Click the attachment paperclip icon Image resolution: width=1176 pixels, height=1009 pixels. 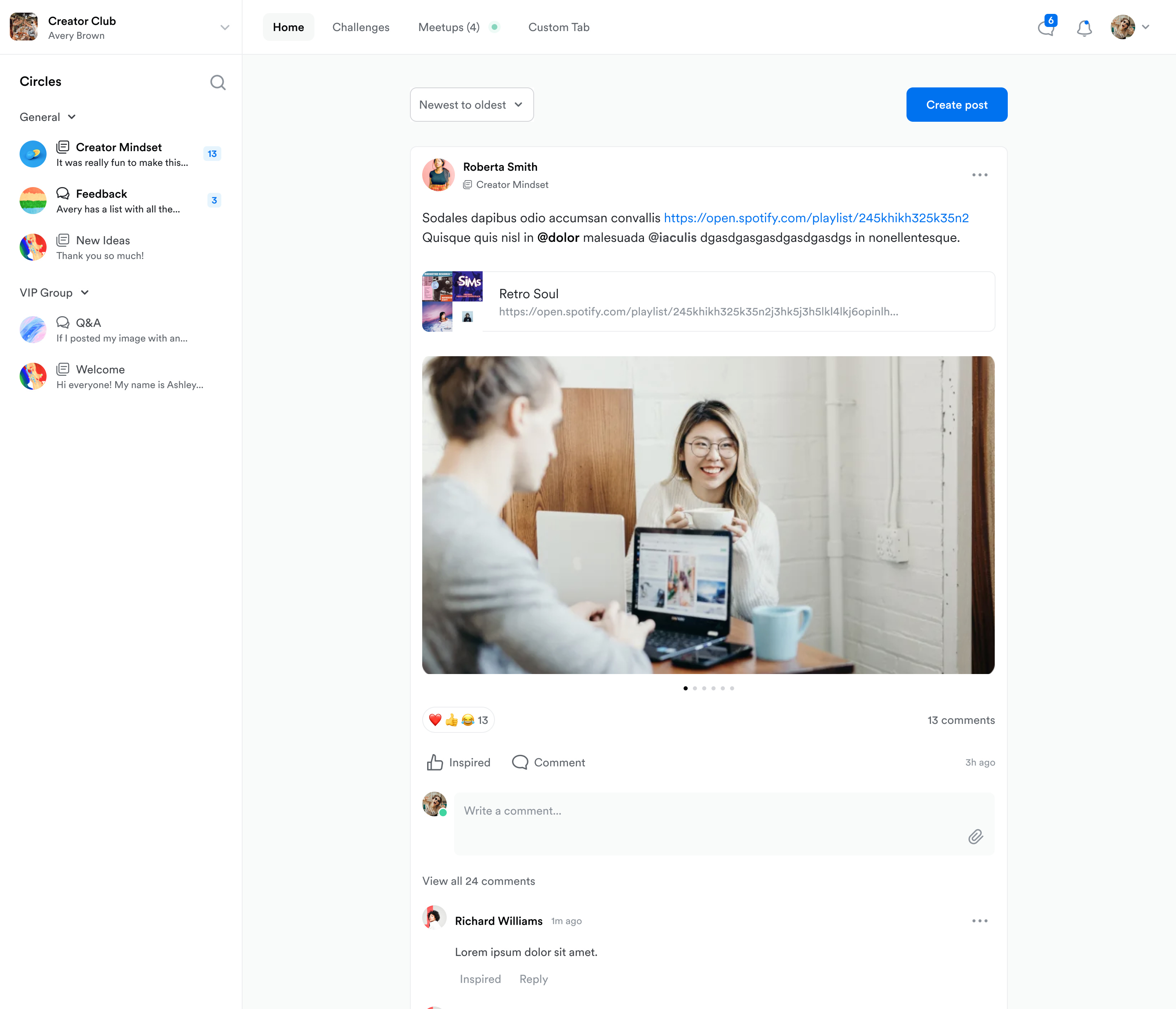[x=976, y=836]
